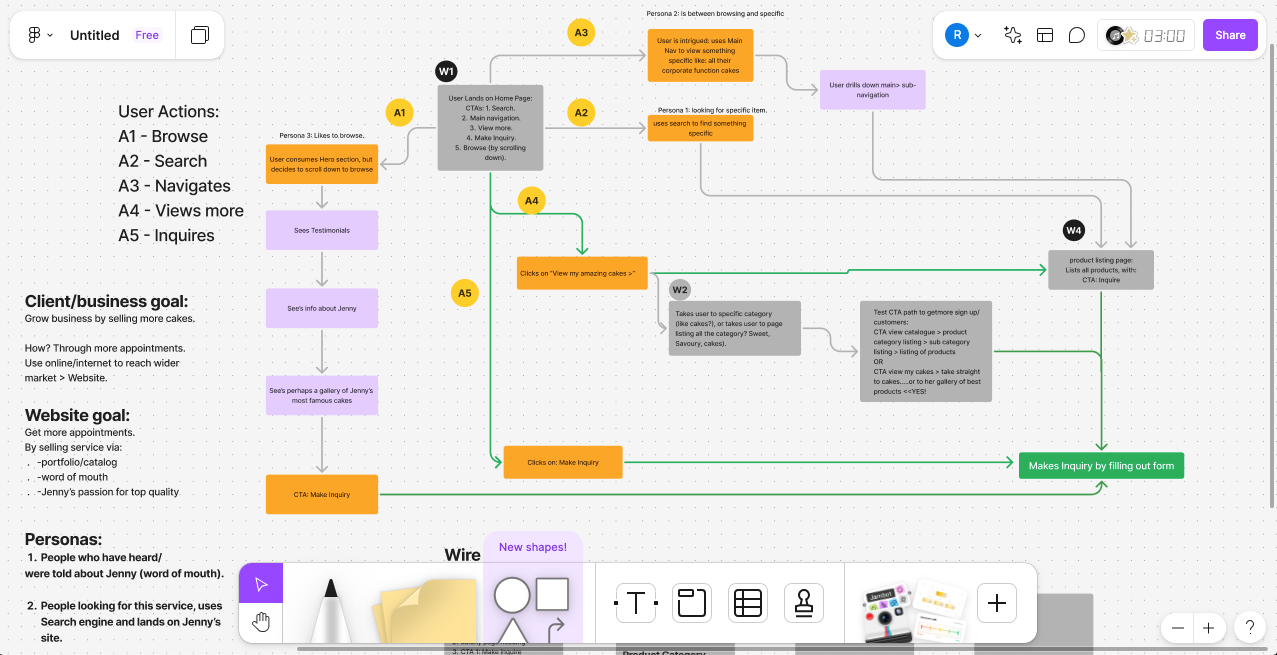
Task: Click the Share button
Action: [x=1230, y=35]
